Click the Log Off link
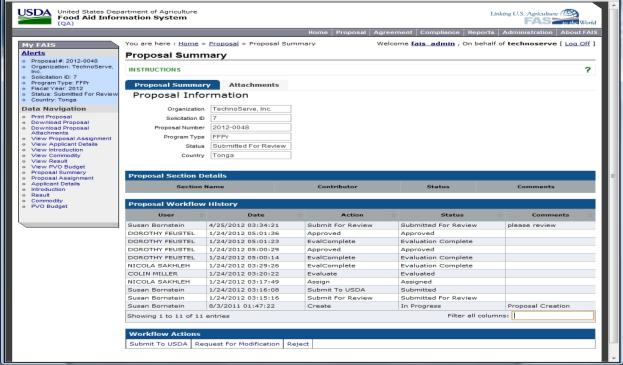The image size is (623, 365). pyautogui.click(x=577, y=44)
